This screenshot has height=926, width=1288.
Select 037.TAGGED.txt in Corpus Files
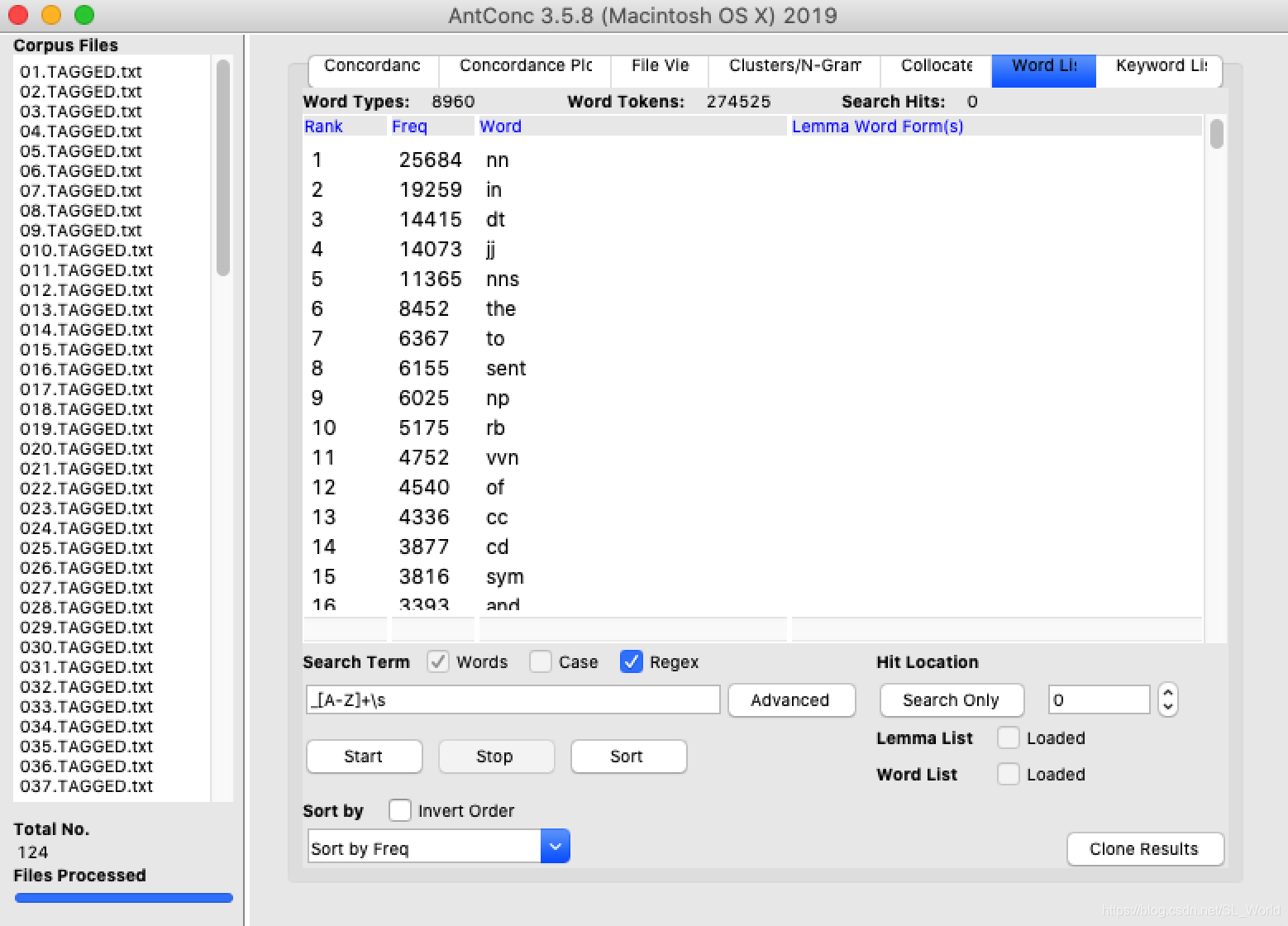point(87,786)
